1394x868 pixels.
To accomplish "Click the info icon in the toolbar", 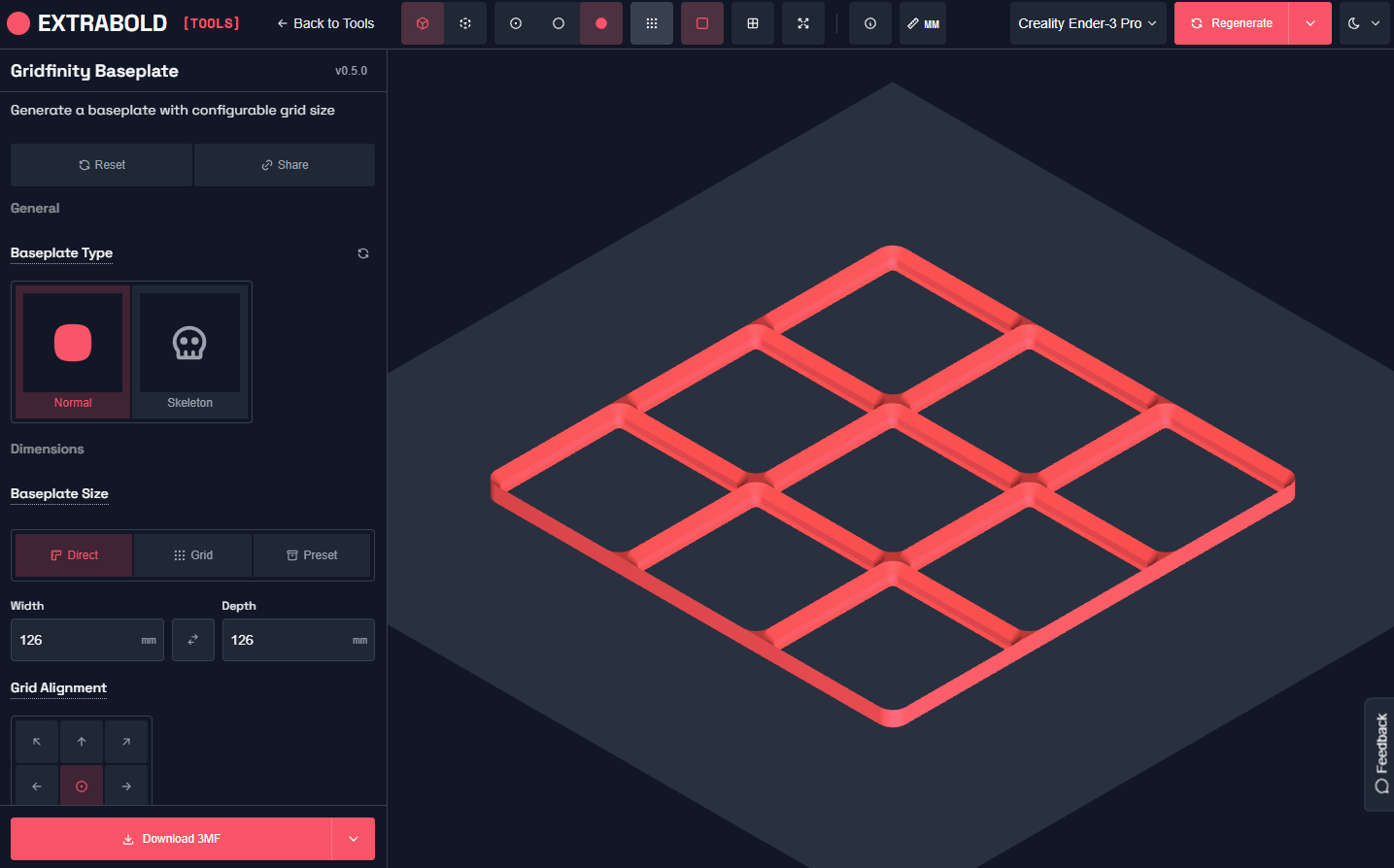I will pos(869,22).
